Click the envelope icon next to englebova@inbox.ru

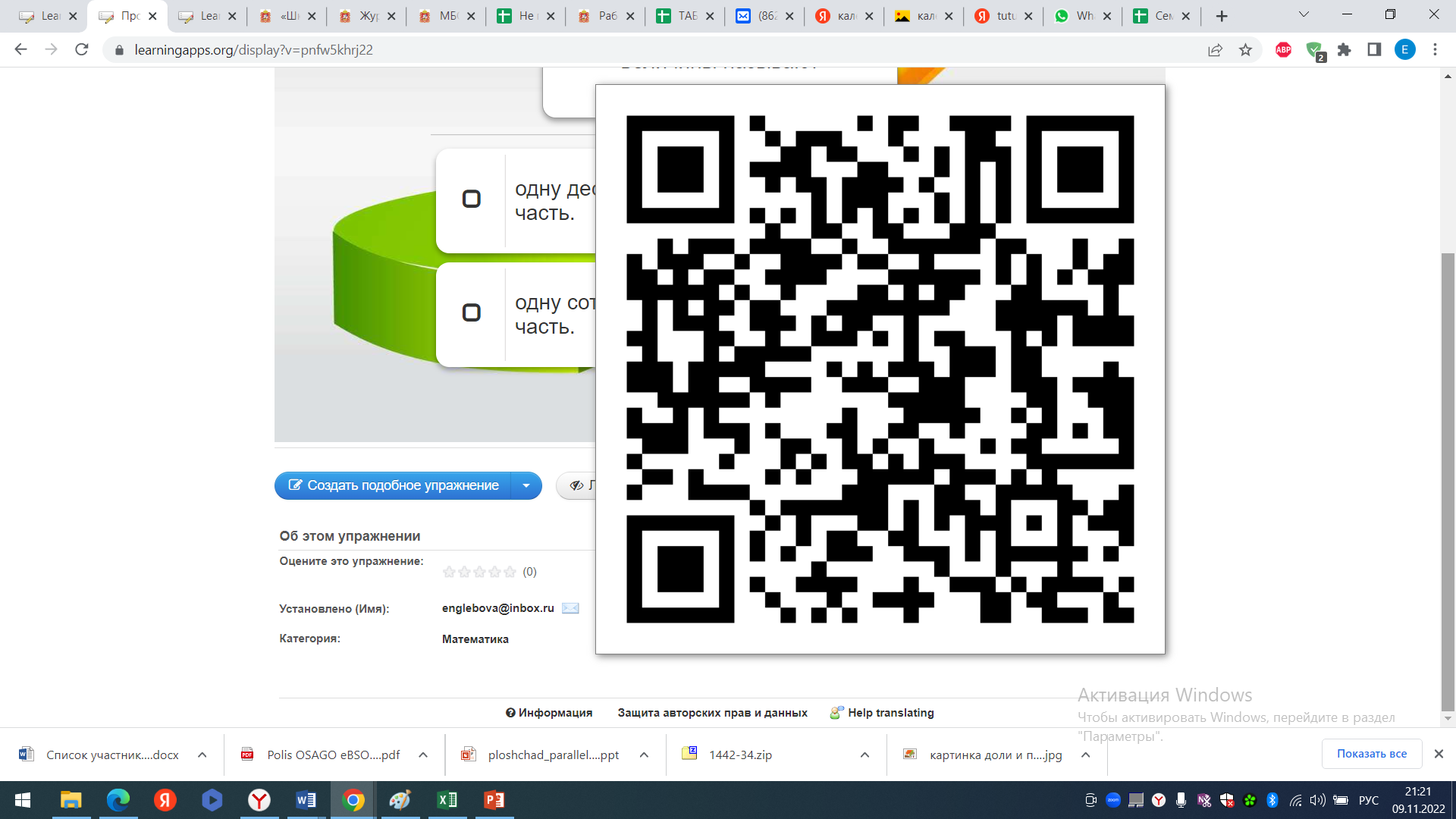point(570,608)
